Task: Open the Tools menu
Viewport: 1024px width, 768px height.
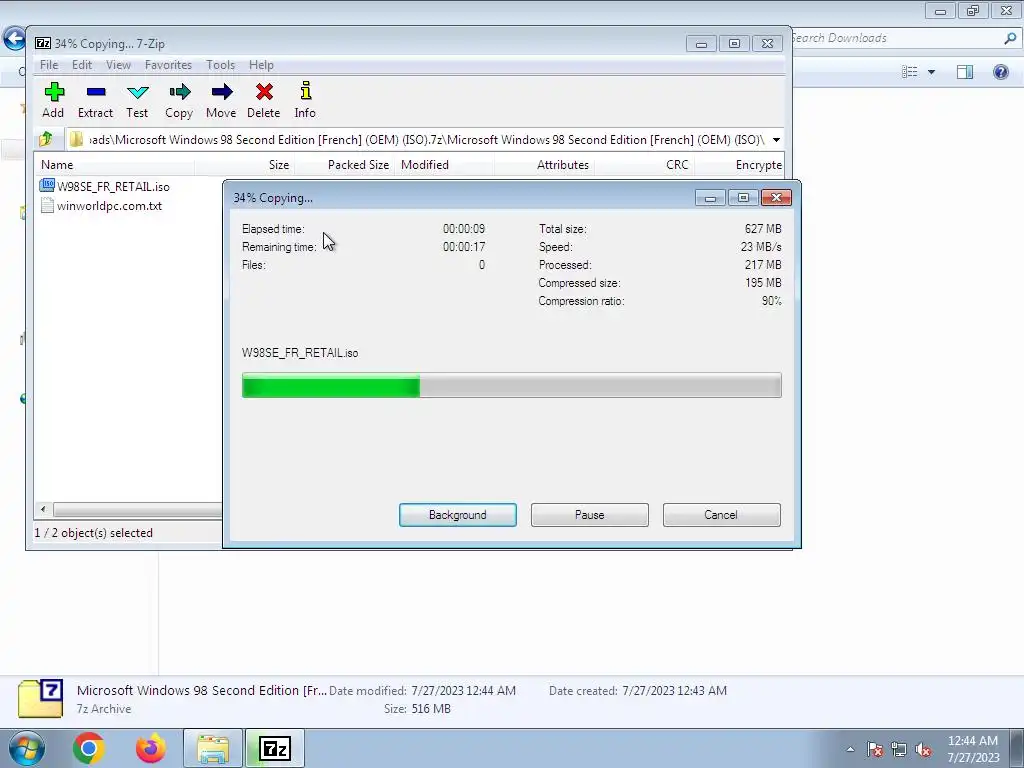Action: coord(220,65)
